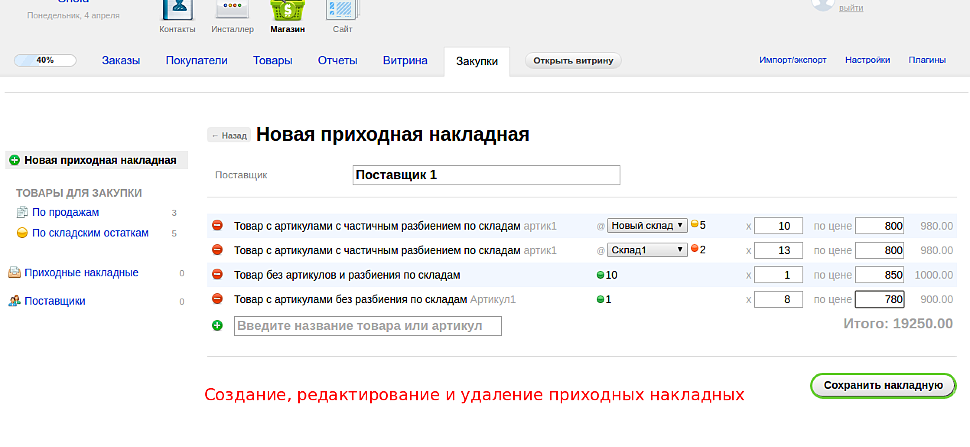Click the Товар без артикулов и разбиения name

point(347,275)
